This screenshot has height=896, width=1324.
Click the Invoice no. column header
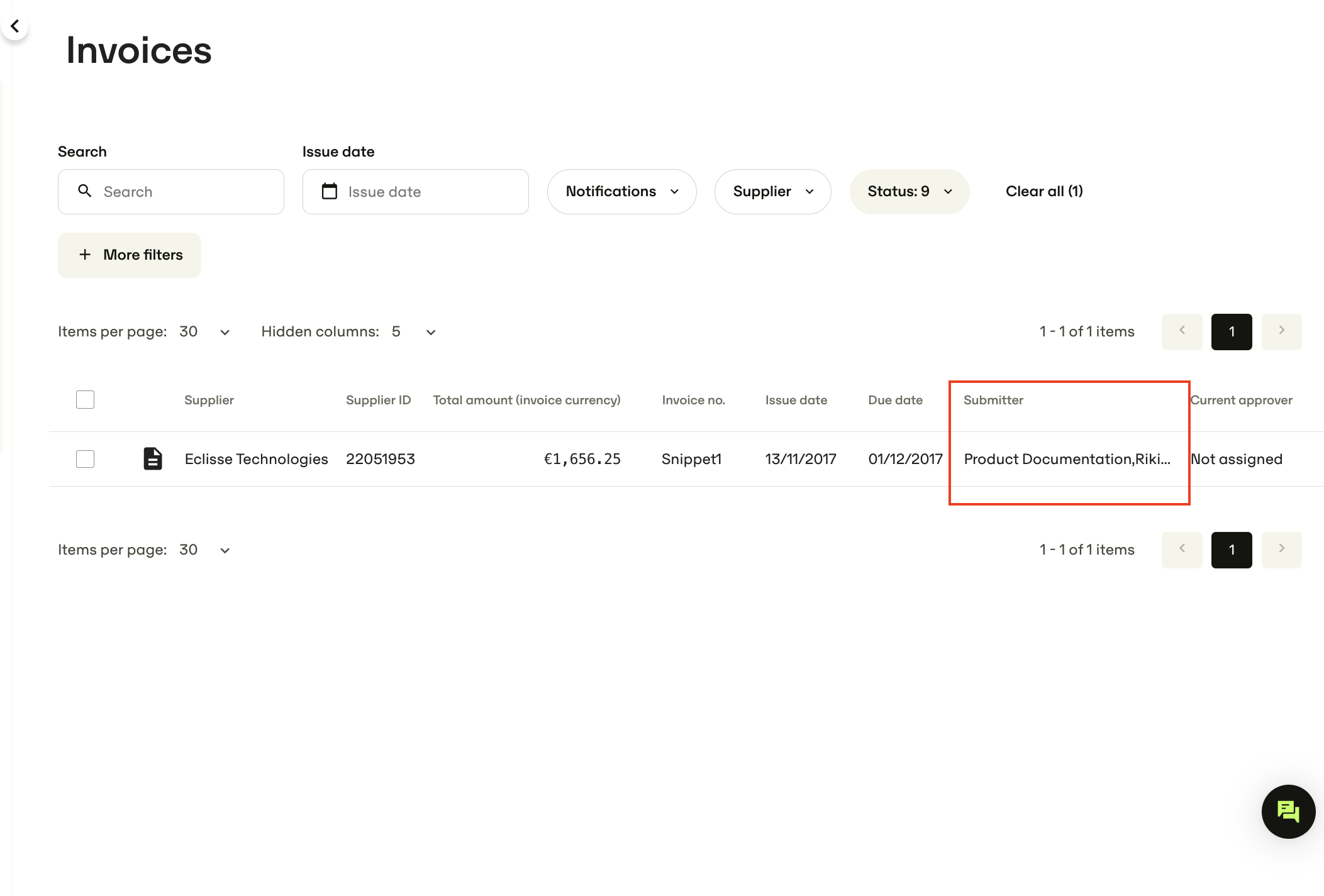pyautogui.click(x=693, y=400)
